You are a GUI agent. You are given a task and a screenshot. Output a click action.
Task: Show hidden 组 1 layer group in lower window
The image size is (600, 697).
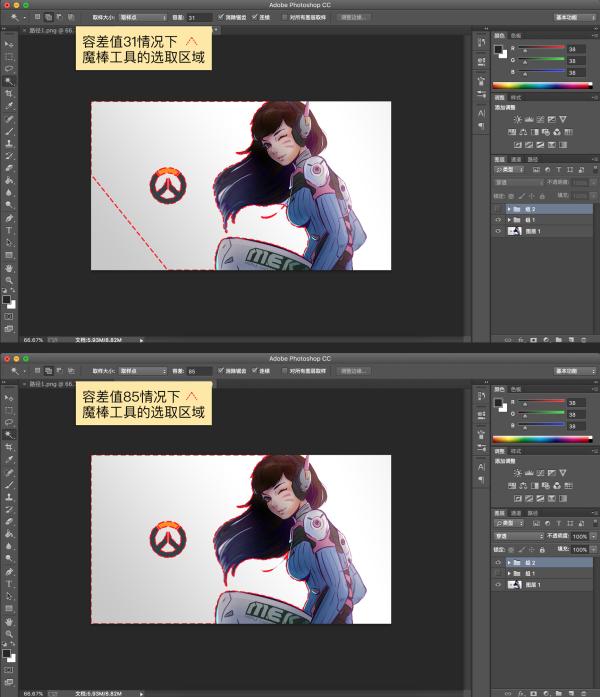[x=498, y=573]
